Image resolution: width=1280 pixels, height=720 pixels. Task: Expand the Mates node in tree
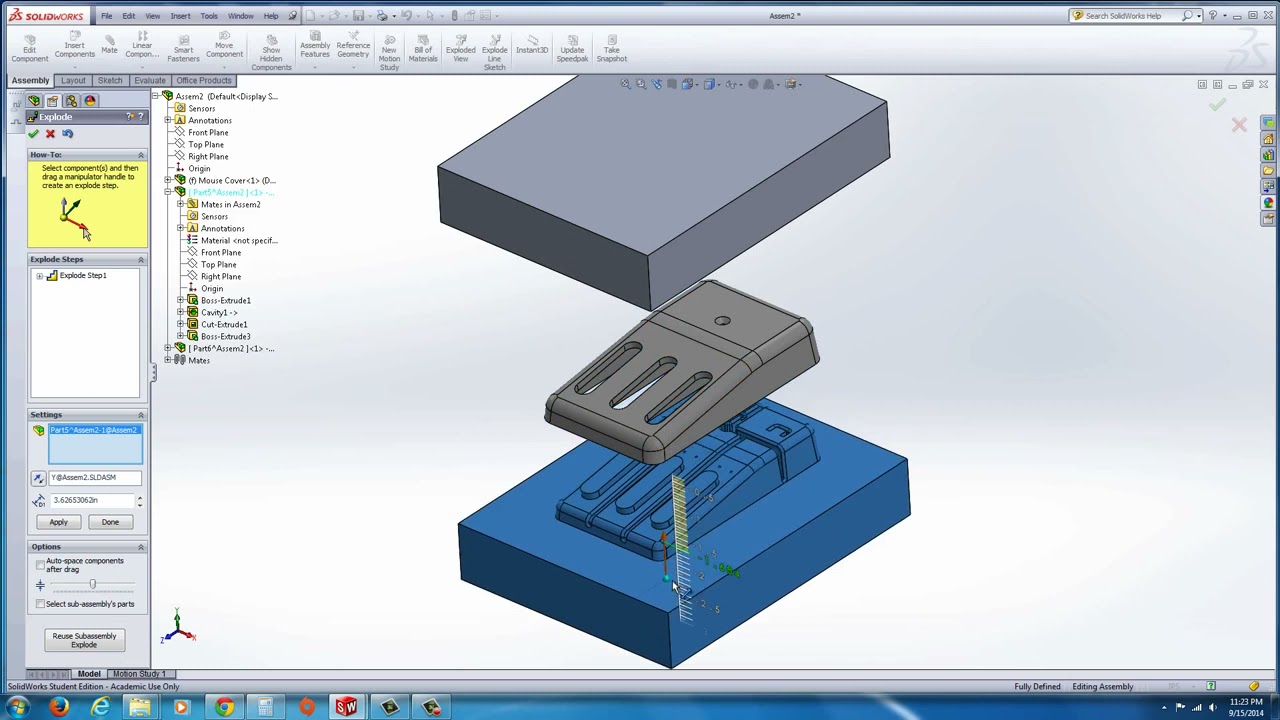168,361
